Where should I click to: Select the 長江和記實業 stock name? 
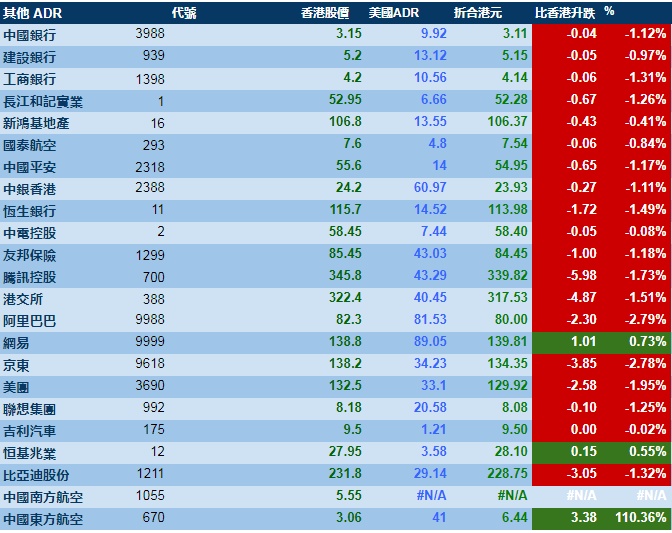click(x=43, y=102)
